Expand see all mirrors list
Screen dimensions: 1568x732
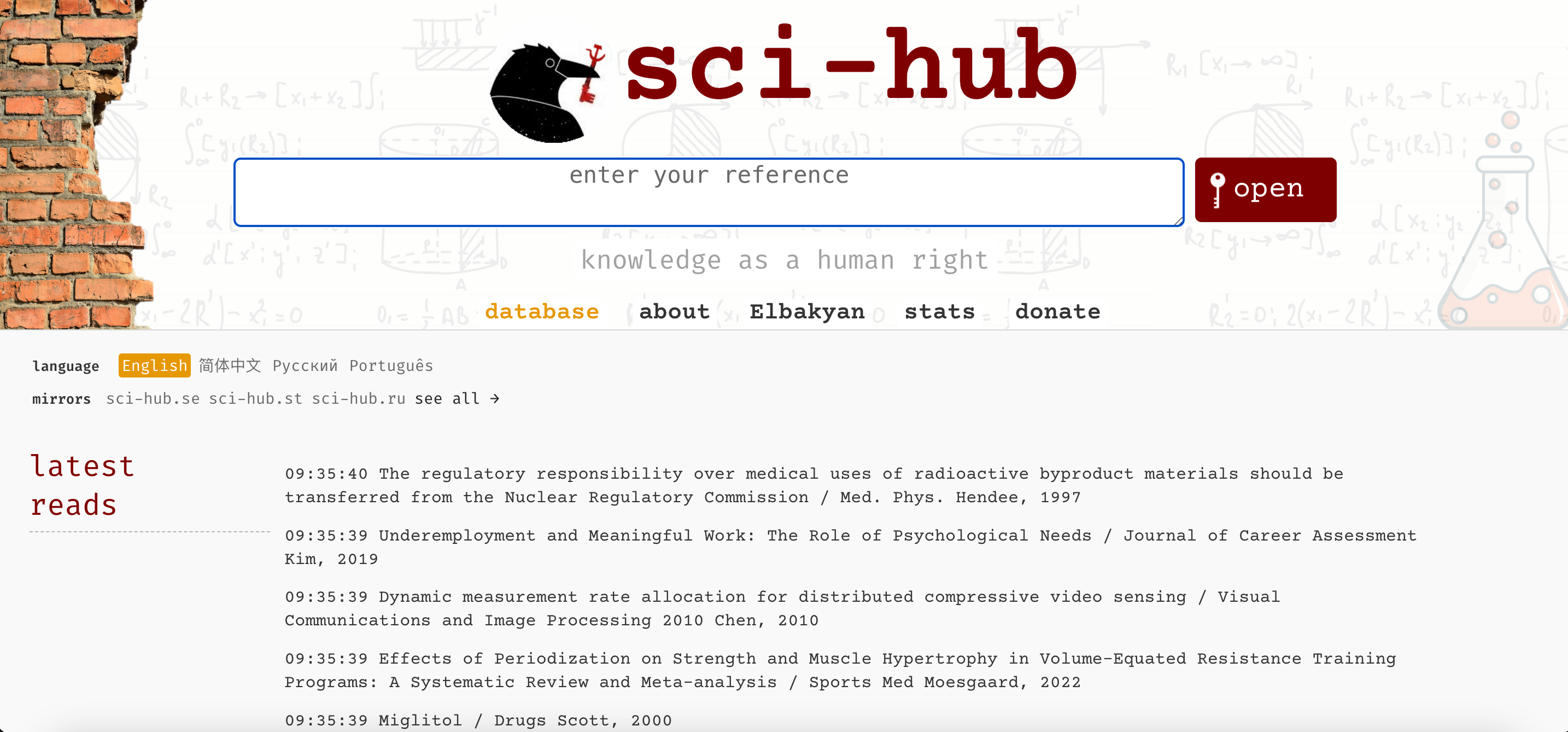pos(460,398)
